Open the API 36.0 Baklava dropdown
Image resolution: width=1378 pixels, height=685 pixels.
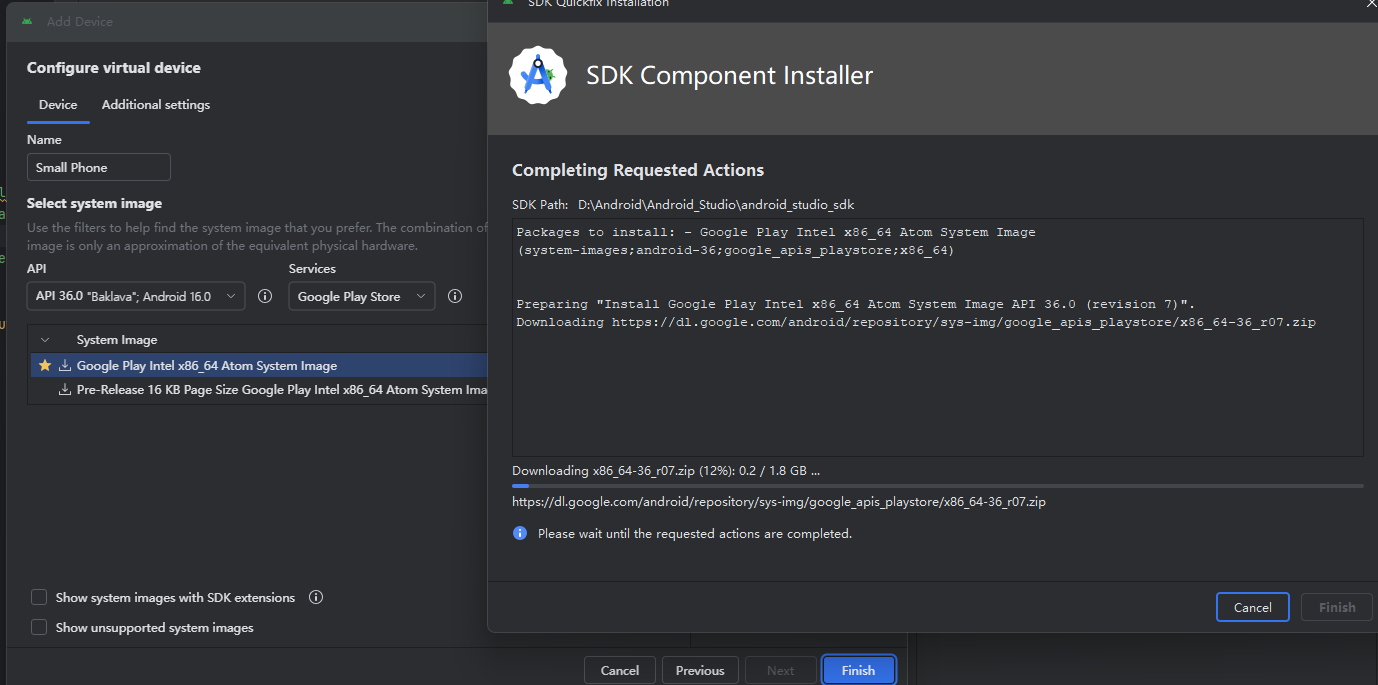(136, 296)
